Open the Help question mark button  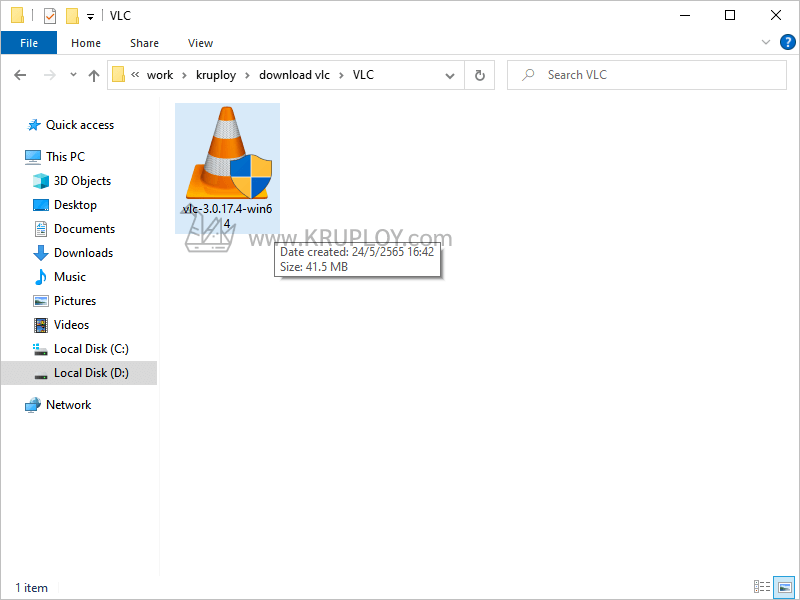tap(787, 42)
